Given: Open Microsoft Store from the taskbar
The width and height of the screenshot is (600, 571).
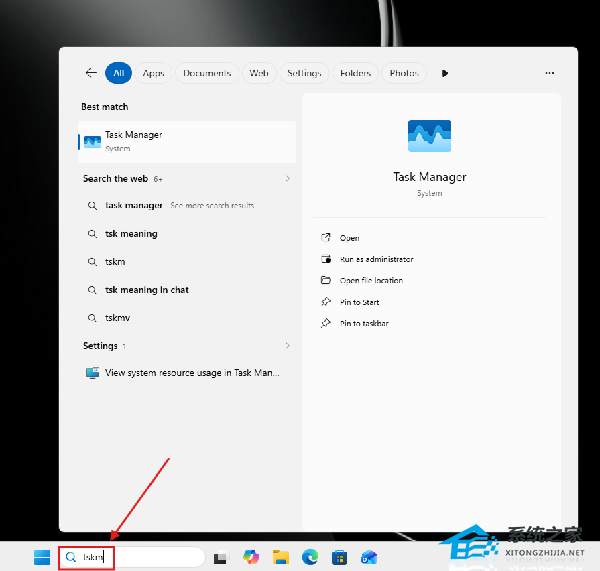Looking at the screenshot, I should [x=339, y=558].
